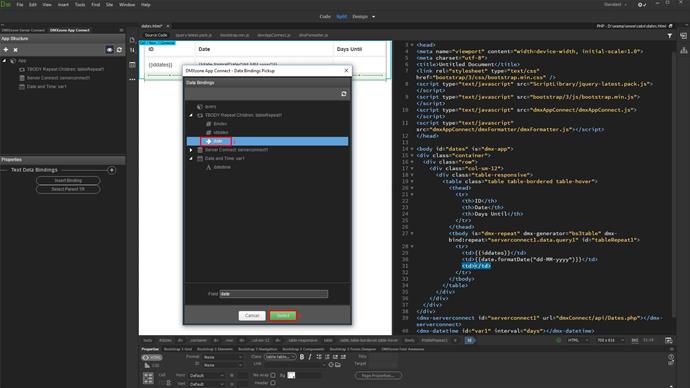Switch Properties inspector to CSS mode

click(x=152, y=366)
